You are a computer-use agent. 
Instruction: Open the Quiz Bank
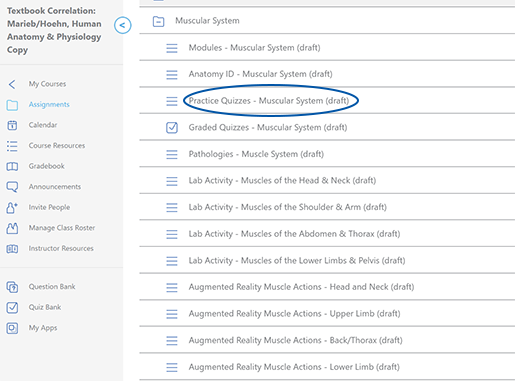point(45,307)
